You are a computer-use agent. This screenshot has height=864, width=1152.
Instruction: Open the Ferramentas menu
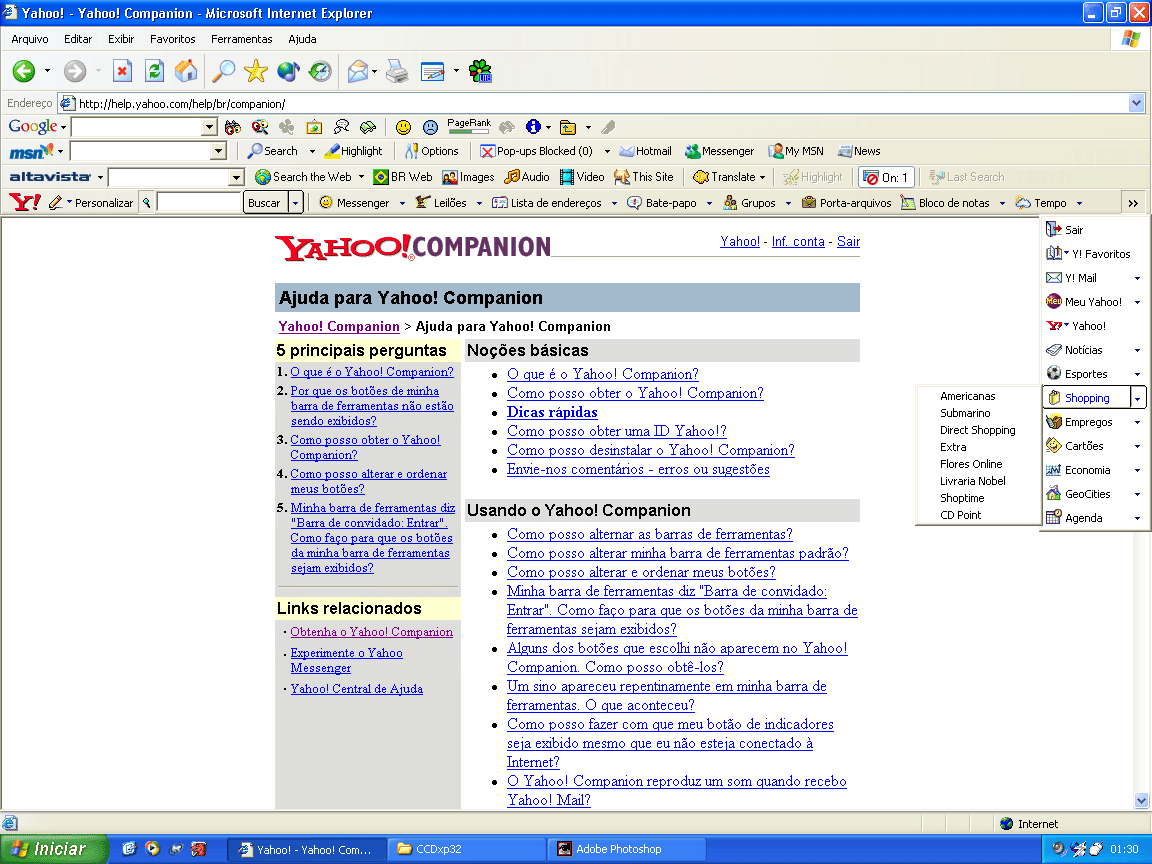click(x=242, y=39)
